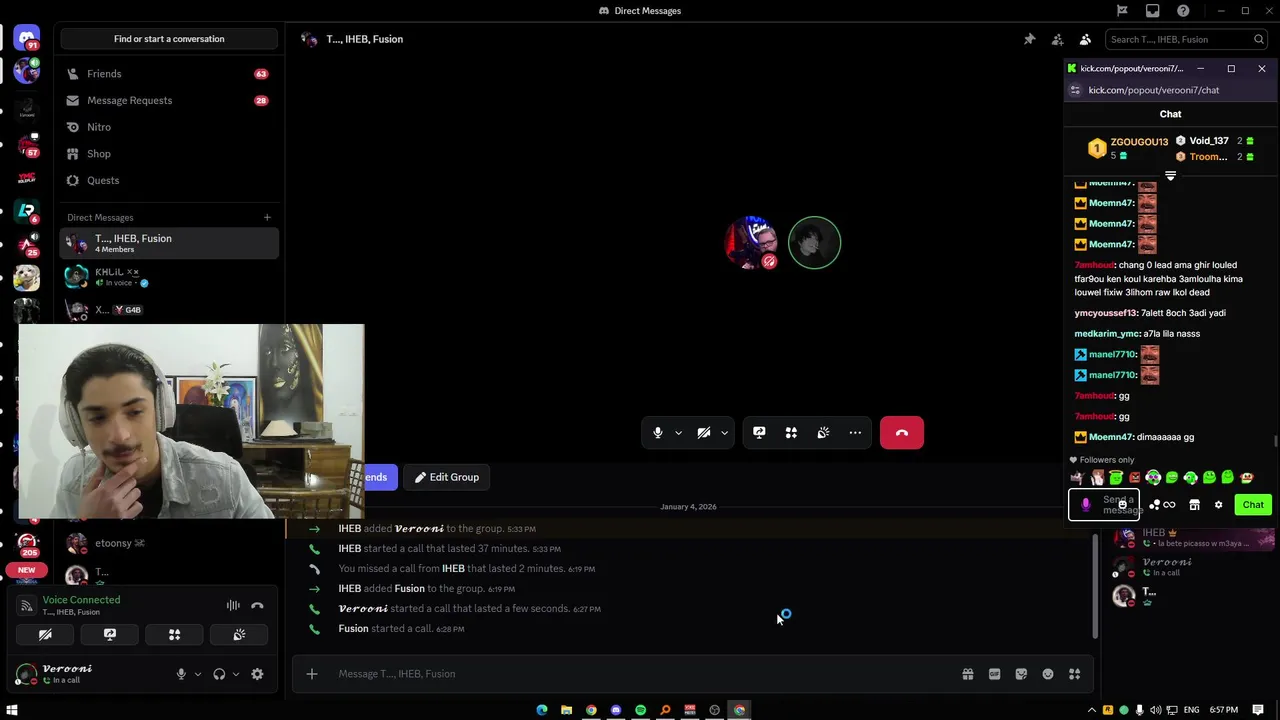1280x720 pixels.
Task: Open the Nitro page
Action: tap(169, 127)
